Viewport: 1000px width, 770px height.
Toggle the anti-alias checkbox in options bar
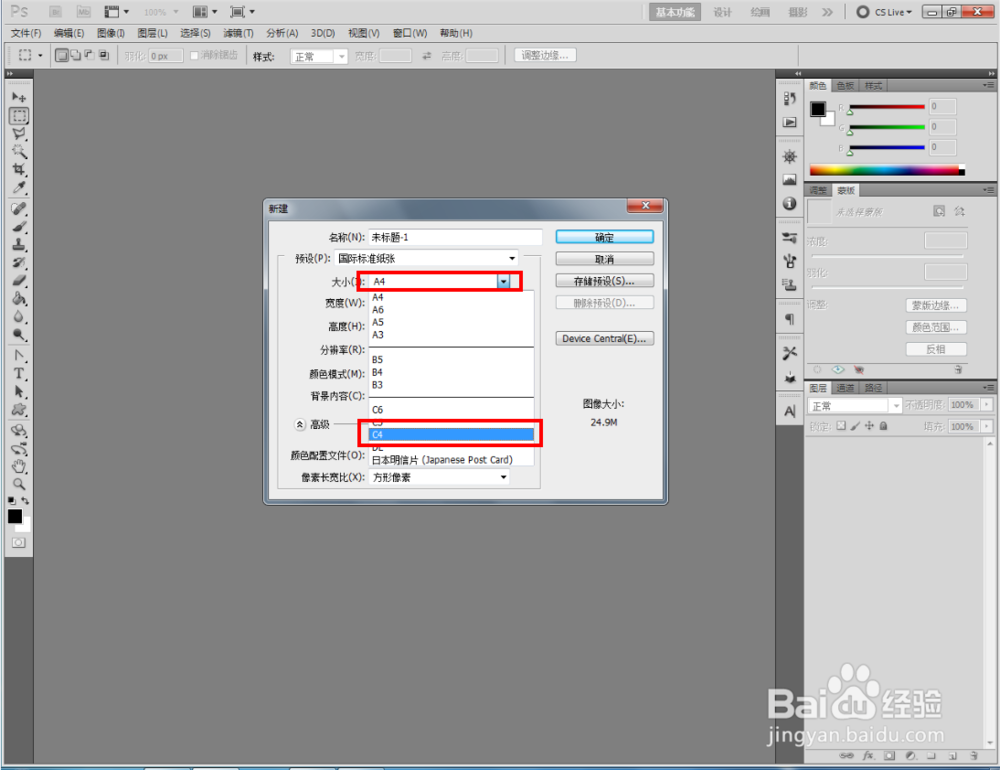(x=195, y=56)
